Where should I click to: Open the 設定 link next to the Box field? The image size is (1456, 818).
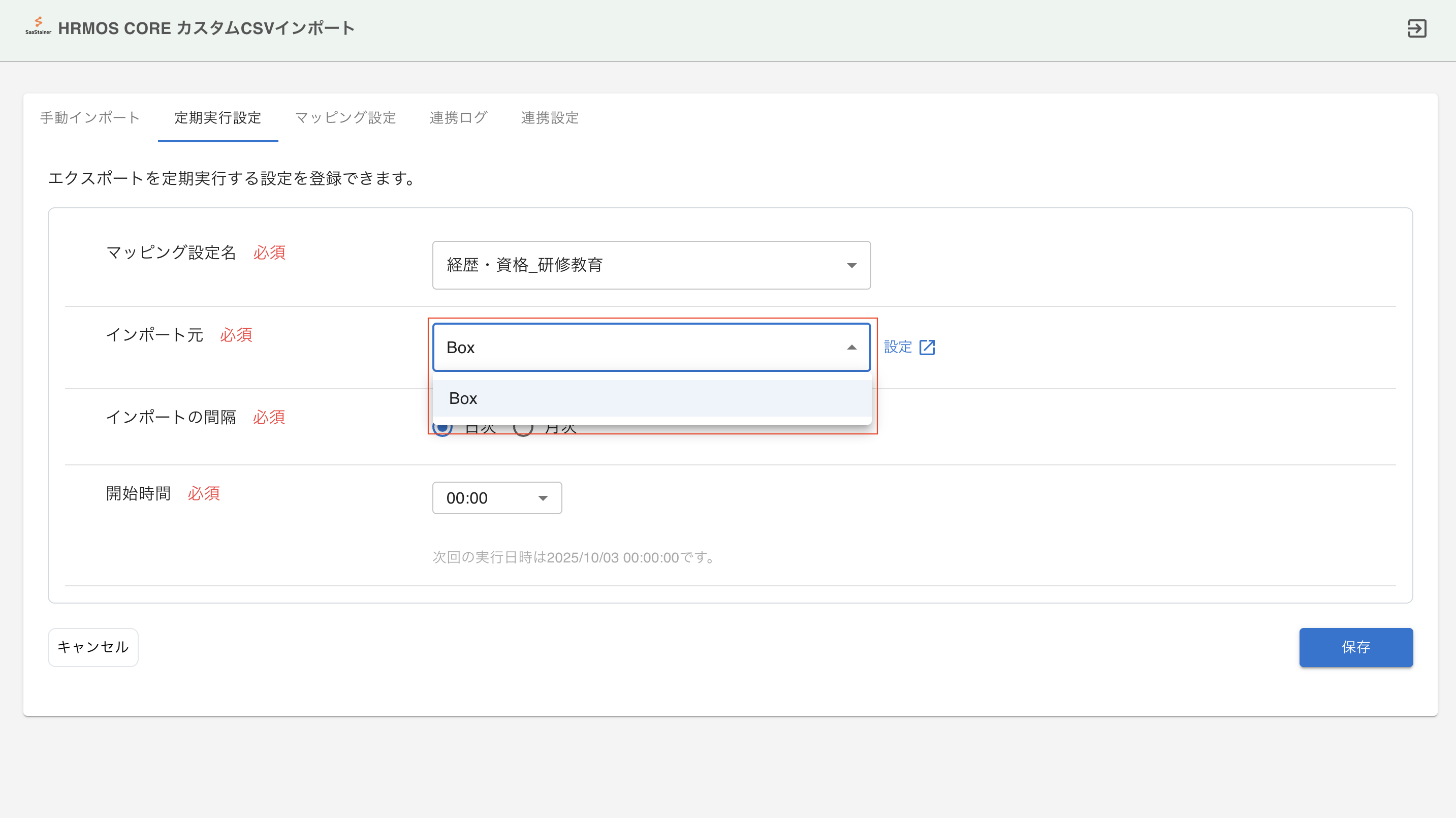(x=898, y=347)
